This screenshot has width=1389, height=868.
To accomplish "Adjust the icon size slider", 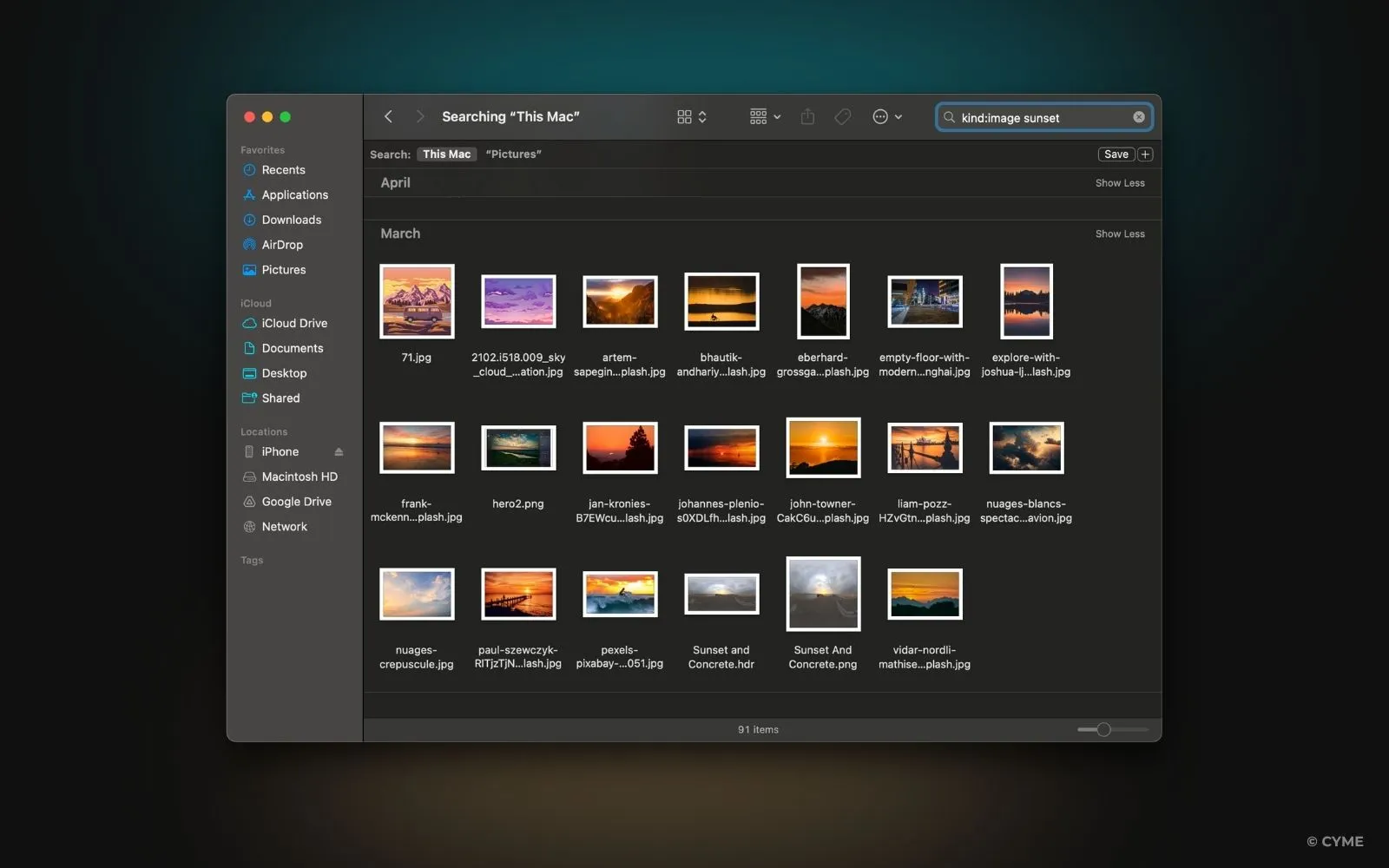I will (1103, 730).
